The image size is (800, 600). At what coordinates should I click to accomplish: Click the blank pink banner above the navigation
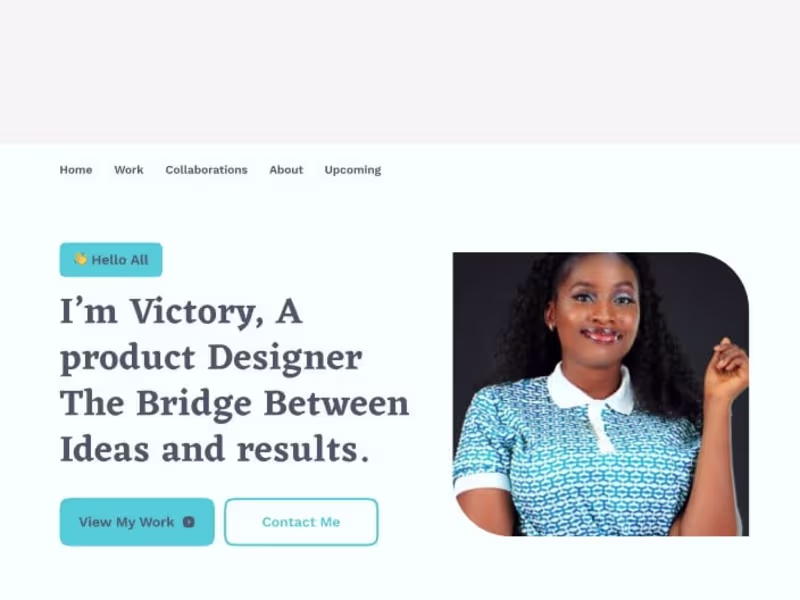click(400, 72)
